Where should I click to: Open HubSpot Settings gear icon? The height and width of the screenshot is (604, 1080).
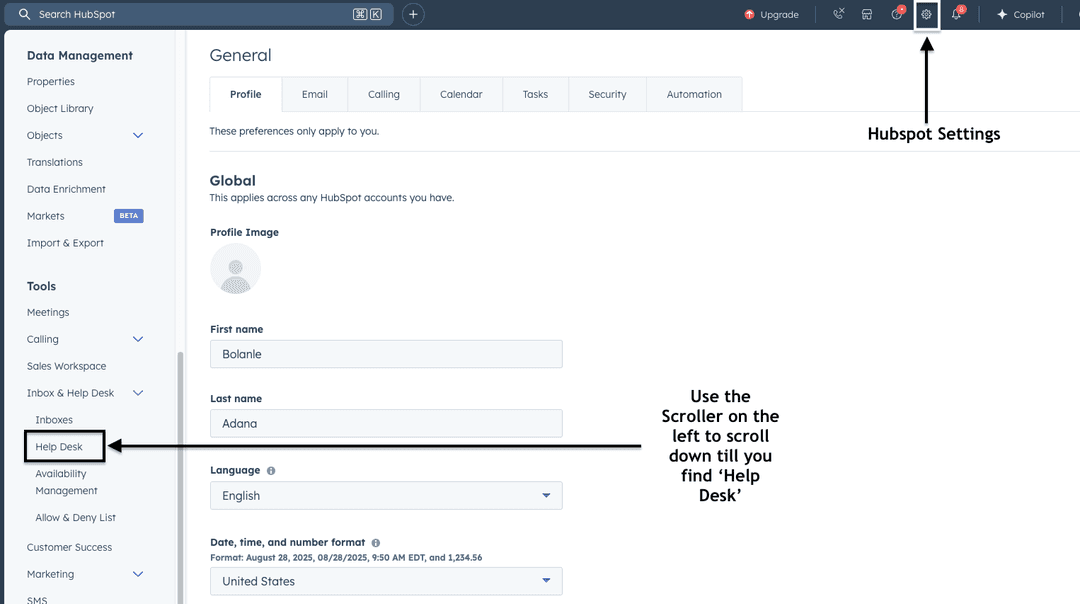[x=926, y=15]
